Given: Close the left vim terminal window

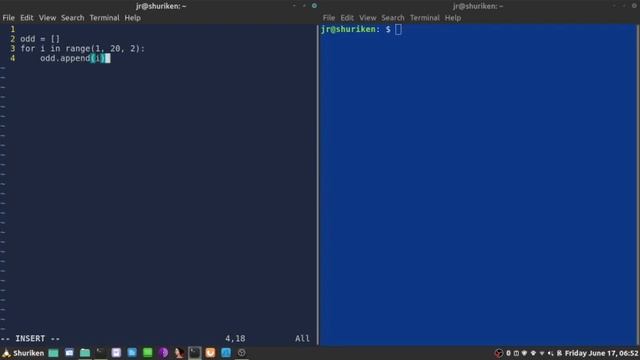Looking at the screenshot, I should click(x=314, y=6).
